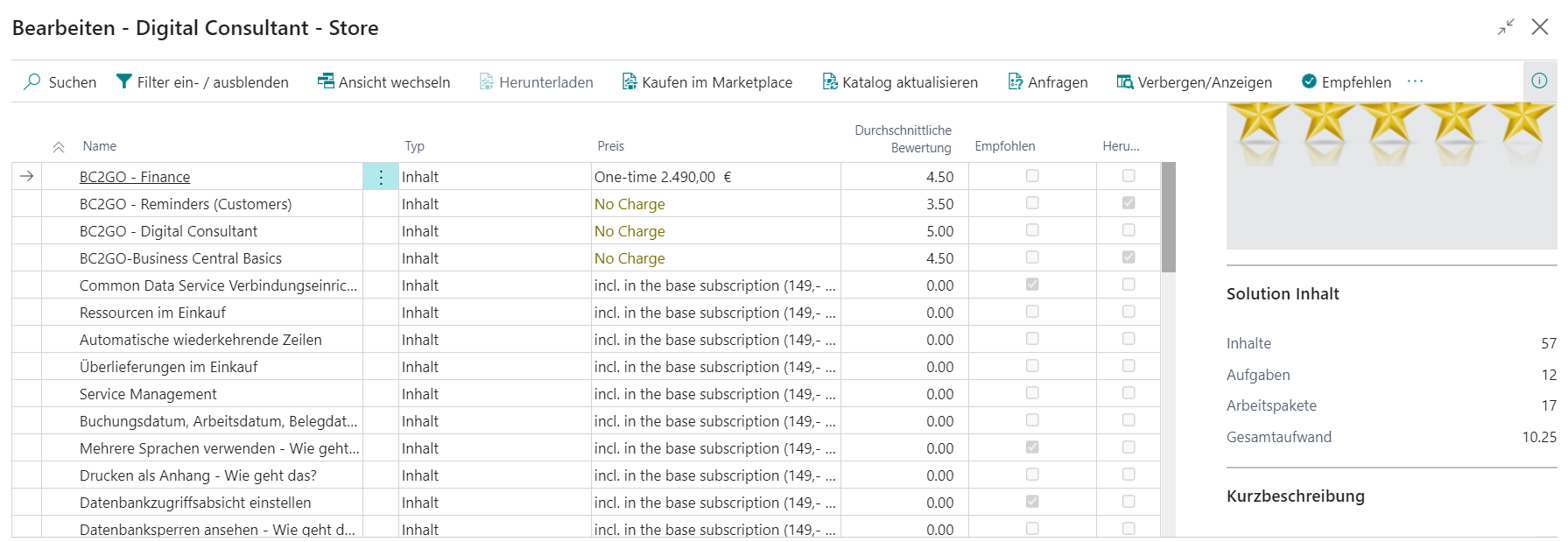Click the Empfehlen checkmark icon

click(1309, 81)
